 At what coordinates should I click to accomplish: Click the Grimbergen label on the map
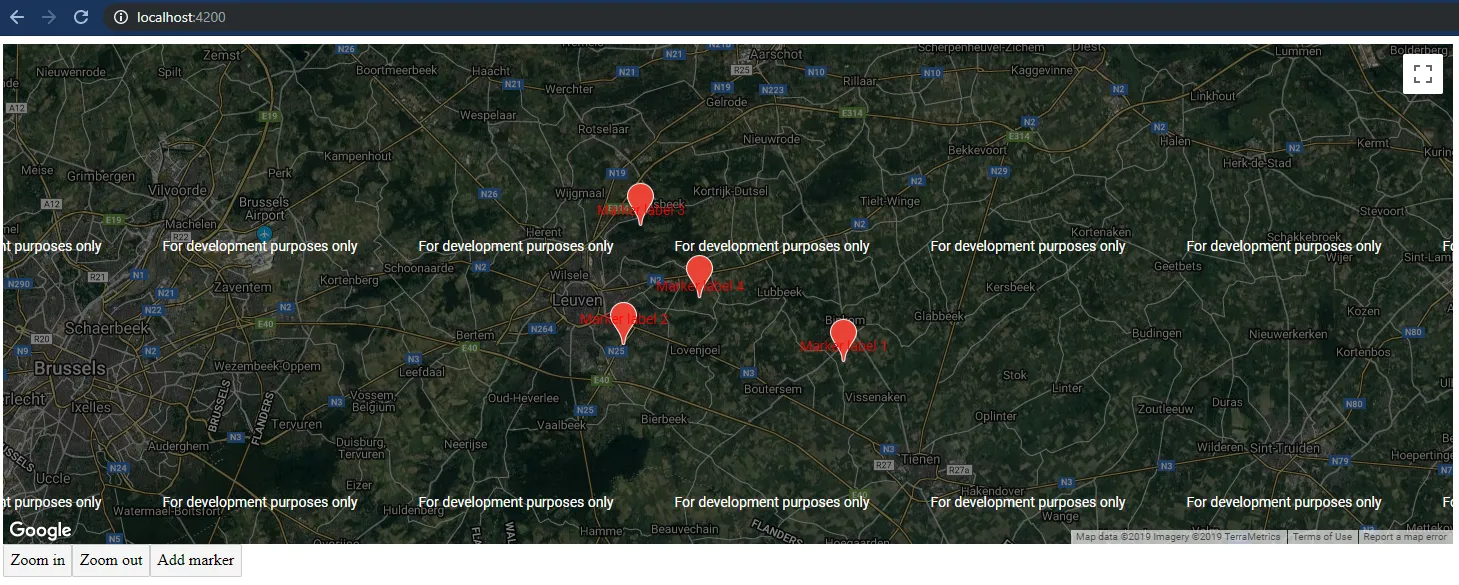click(101, 176)
